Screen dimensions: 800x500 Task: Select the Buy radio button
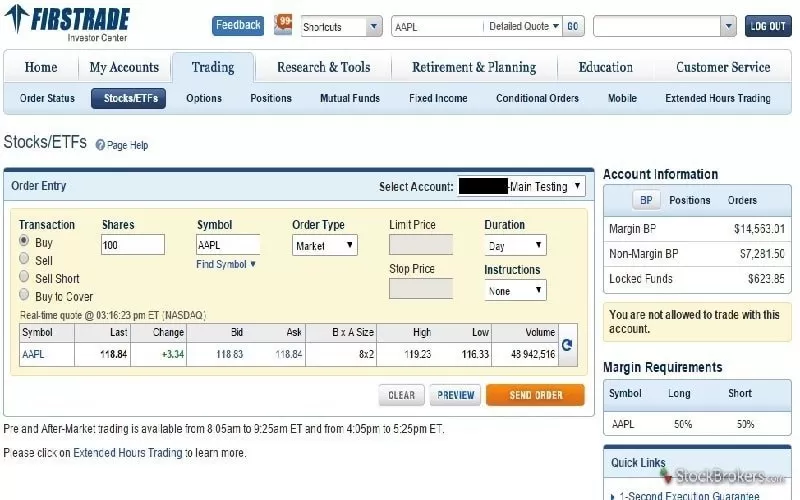pos(24,240)
